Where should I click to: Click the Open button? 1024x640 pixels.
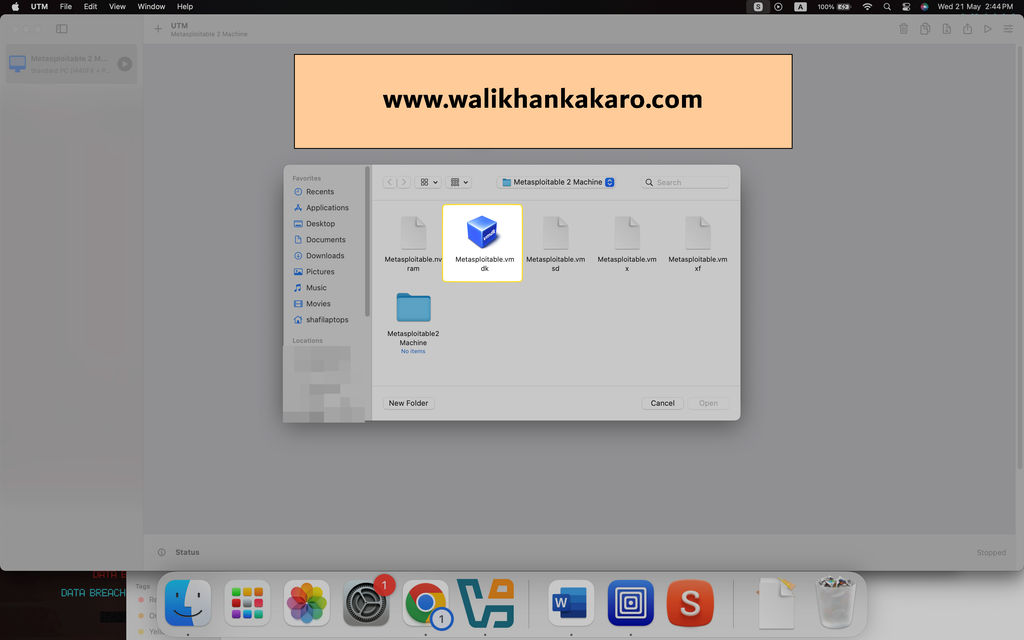click(x=708, y=403)
